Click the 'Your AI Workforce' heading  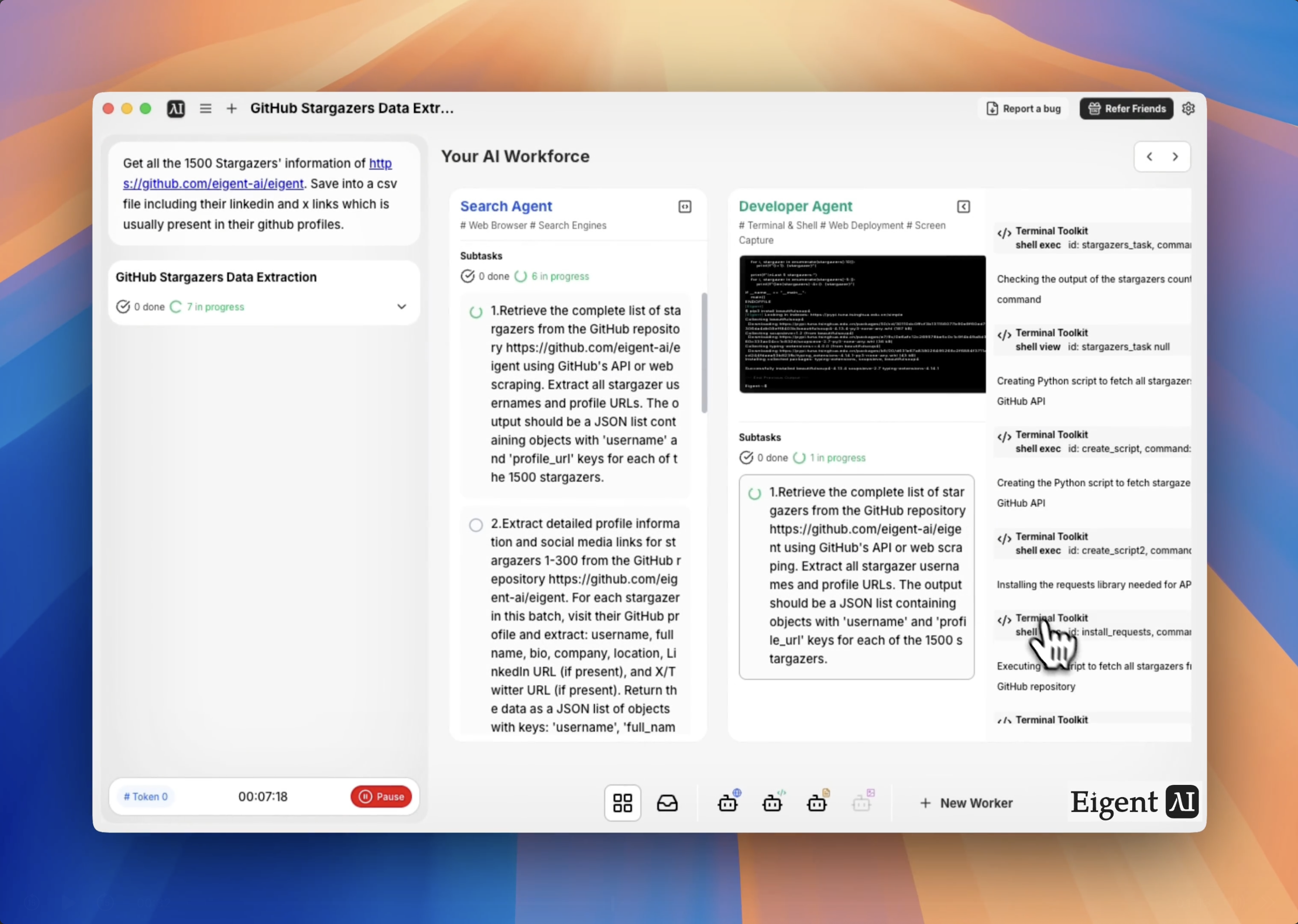click(x=515, y=156)
